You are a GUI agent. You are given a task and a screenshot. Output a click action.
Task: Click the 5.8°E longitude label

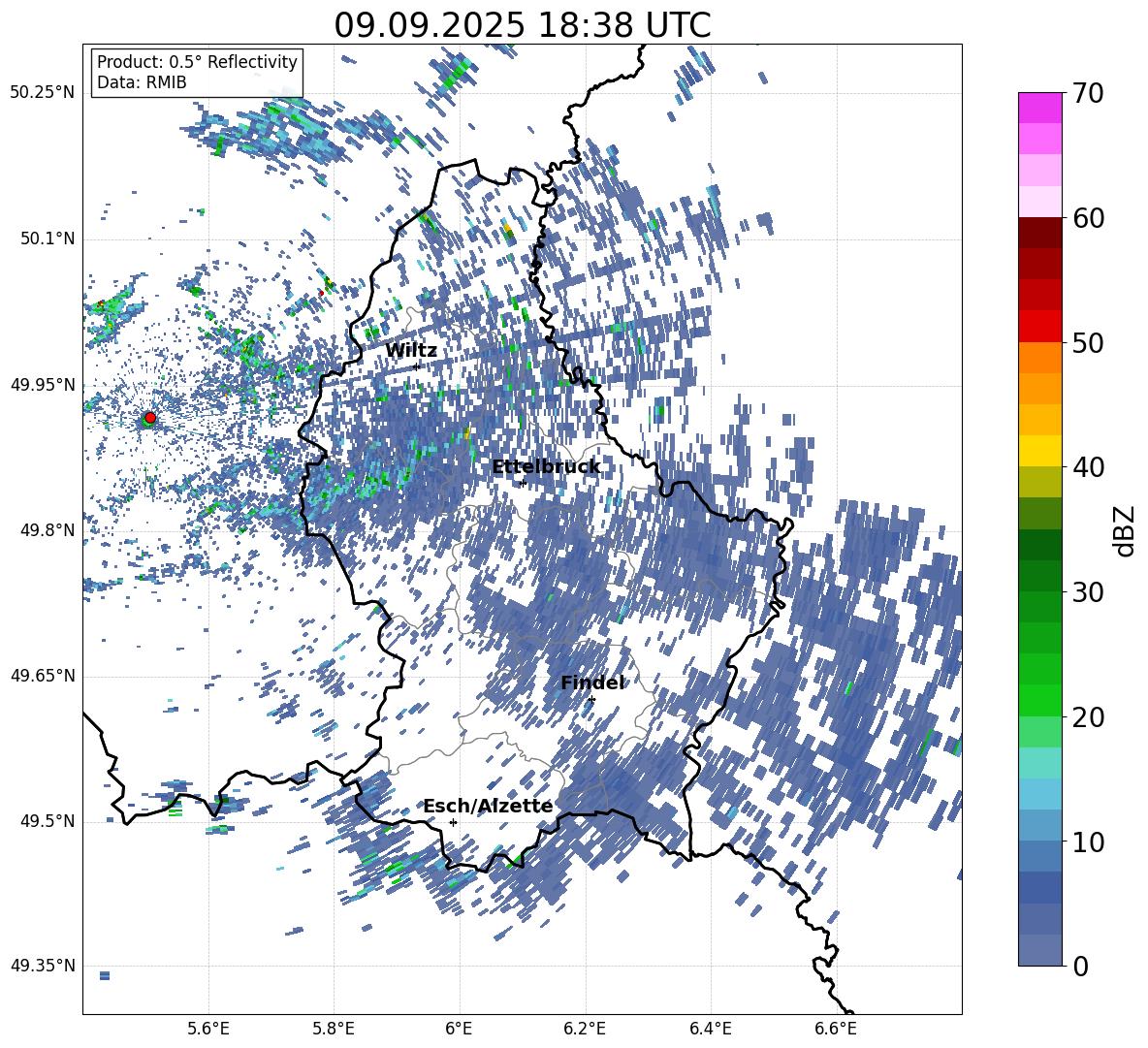click(x=334, y=1029)
